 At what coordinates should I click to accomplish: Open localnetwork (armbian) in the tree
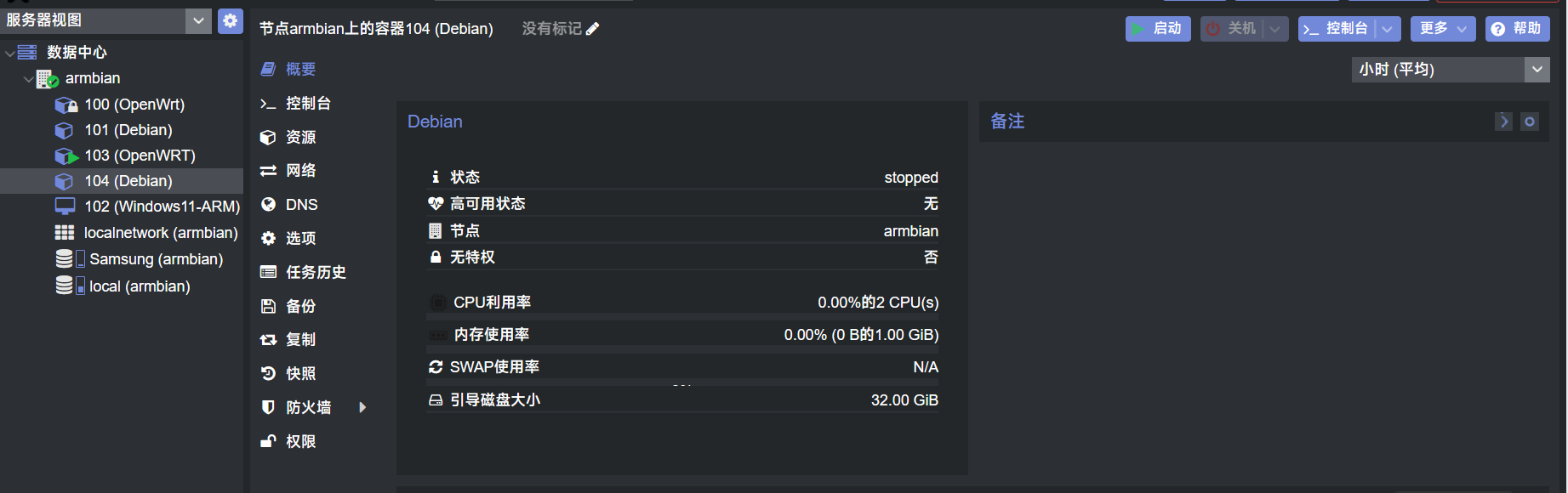point(160,233)
